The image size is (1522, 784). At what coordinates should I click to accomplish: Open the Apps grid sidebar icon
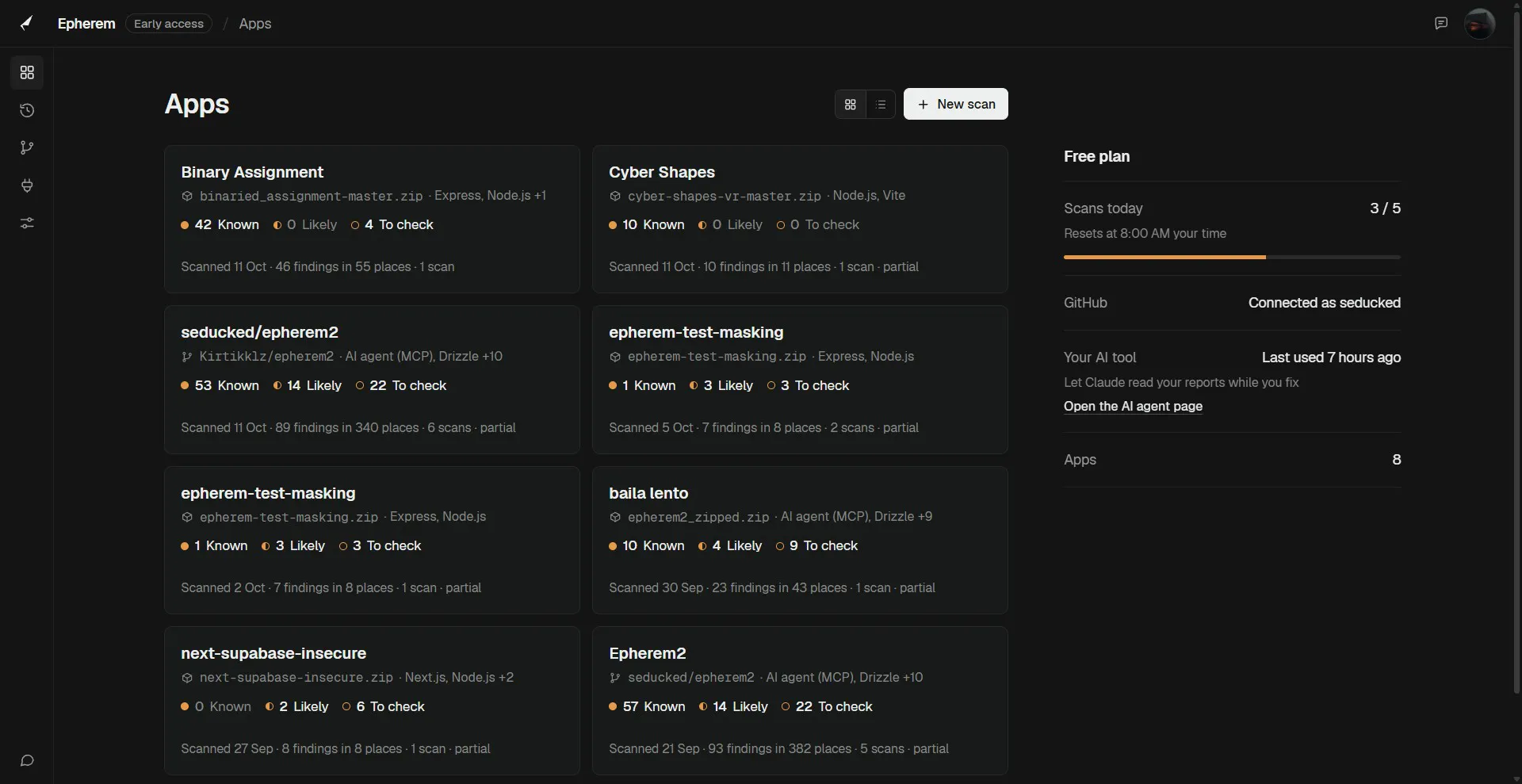(x=27, y=73)
